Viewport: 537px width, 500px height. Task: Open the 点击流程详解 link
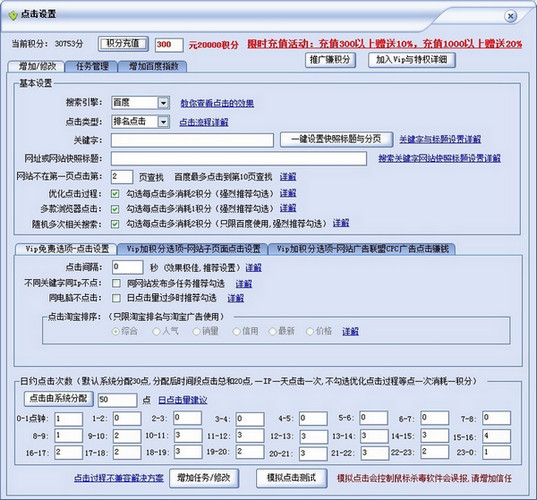coord(204,122)
